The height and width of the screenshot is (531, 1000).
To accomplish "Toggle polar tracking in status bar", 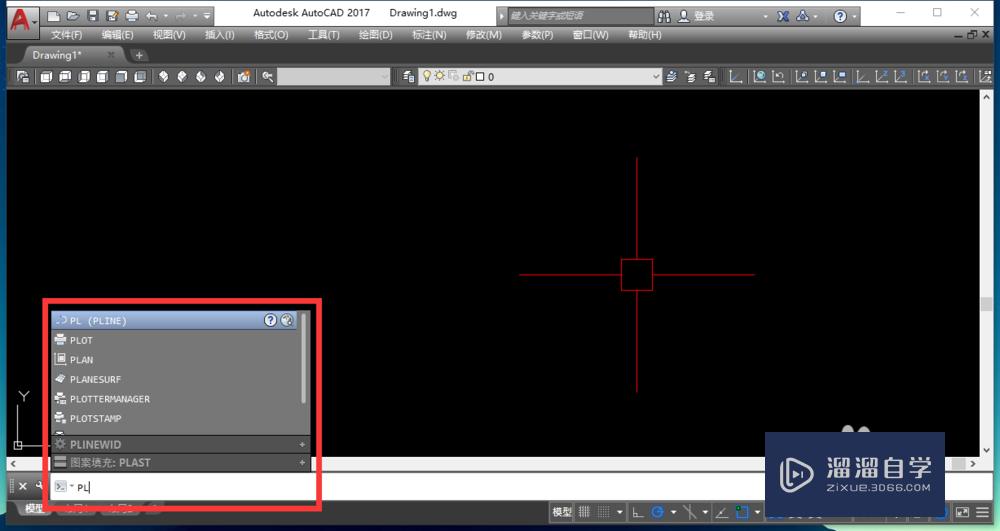I will [x=658, y=512].
